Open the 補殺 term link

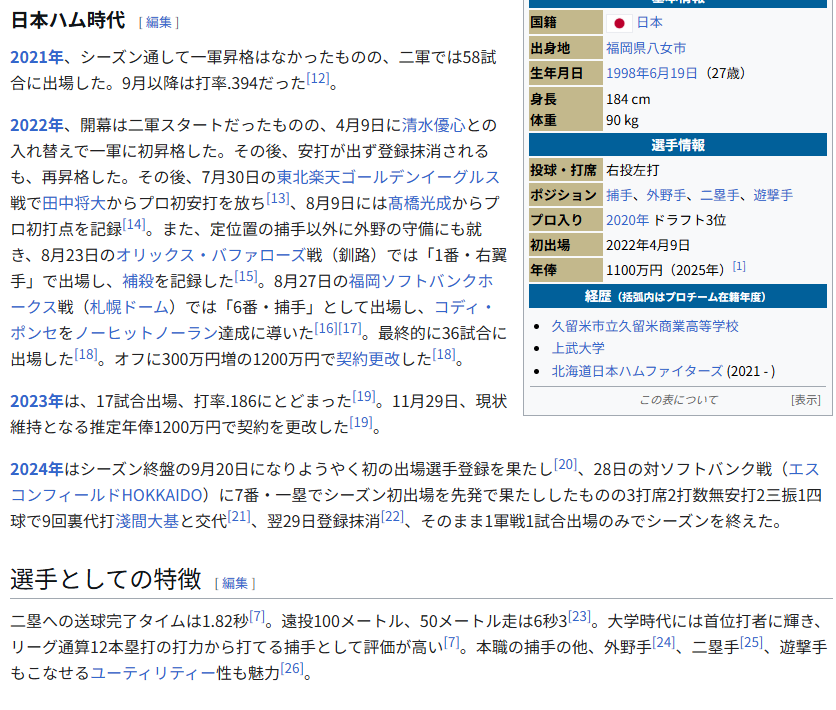[138, 281]
